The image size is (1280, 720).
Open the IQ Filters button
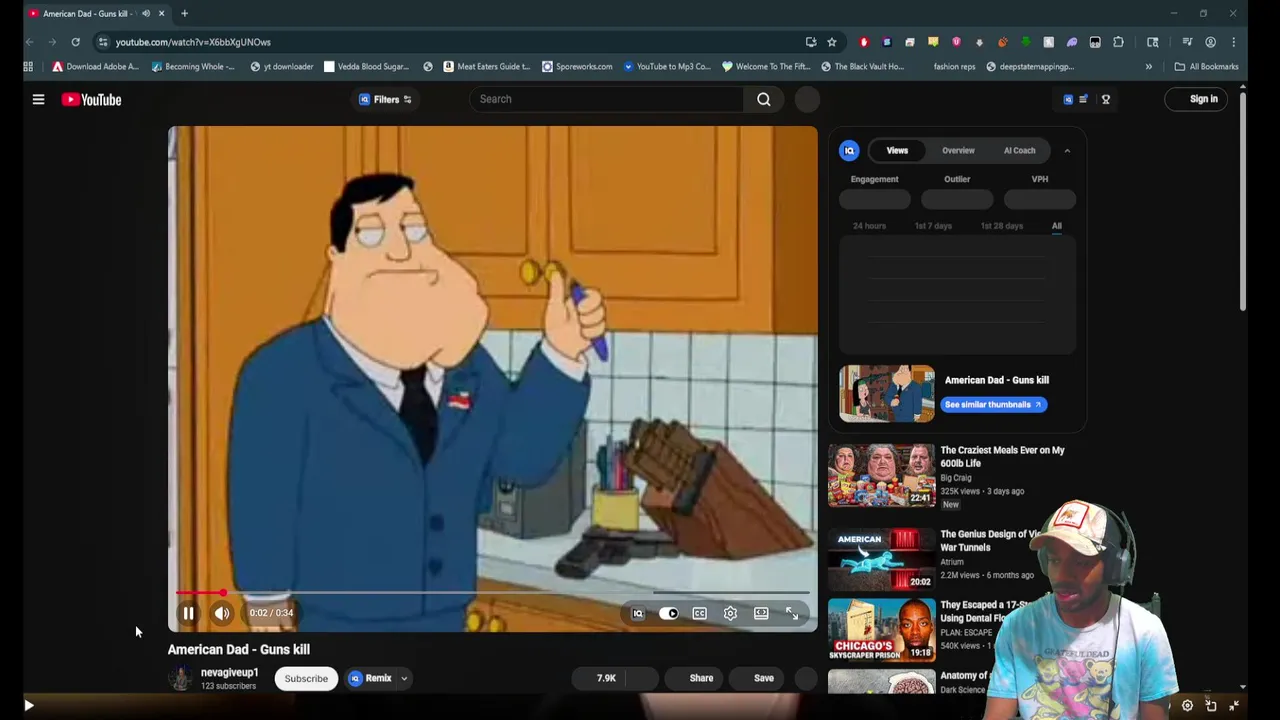pos(386,99)
